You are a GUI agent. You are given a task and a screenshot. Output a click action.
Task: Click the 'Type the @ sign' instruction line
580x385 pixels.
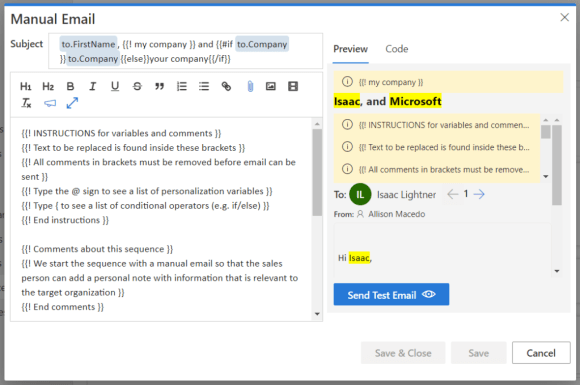click(147, 191)
